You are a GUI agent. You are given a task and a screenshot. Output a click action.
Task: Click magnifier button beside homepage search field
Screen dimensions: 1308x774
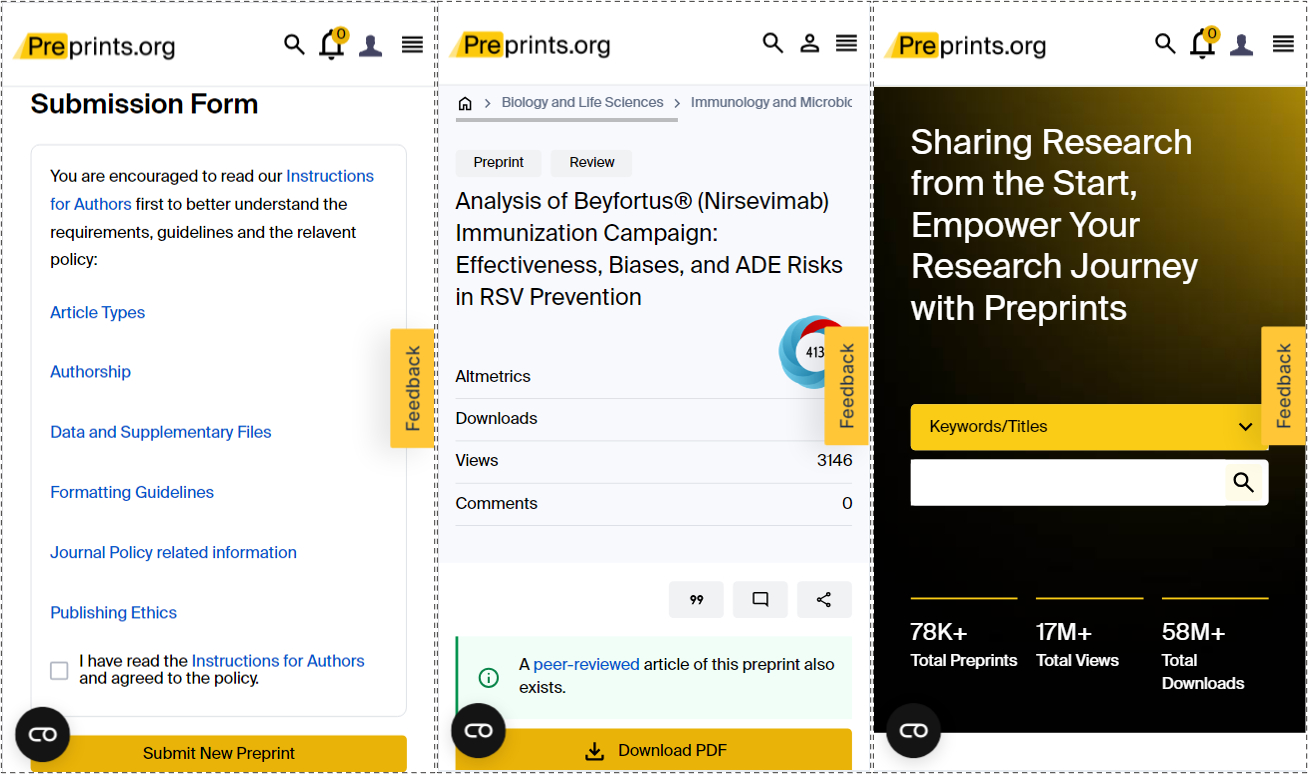pyautogui.click(x=1244, y=483)
